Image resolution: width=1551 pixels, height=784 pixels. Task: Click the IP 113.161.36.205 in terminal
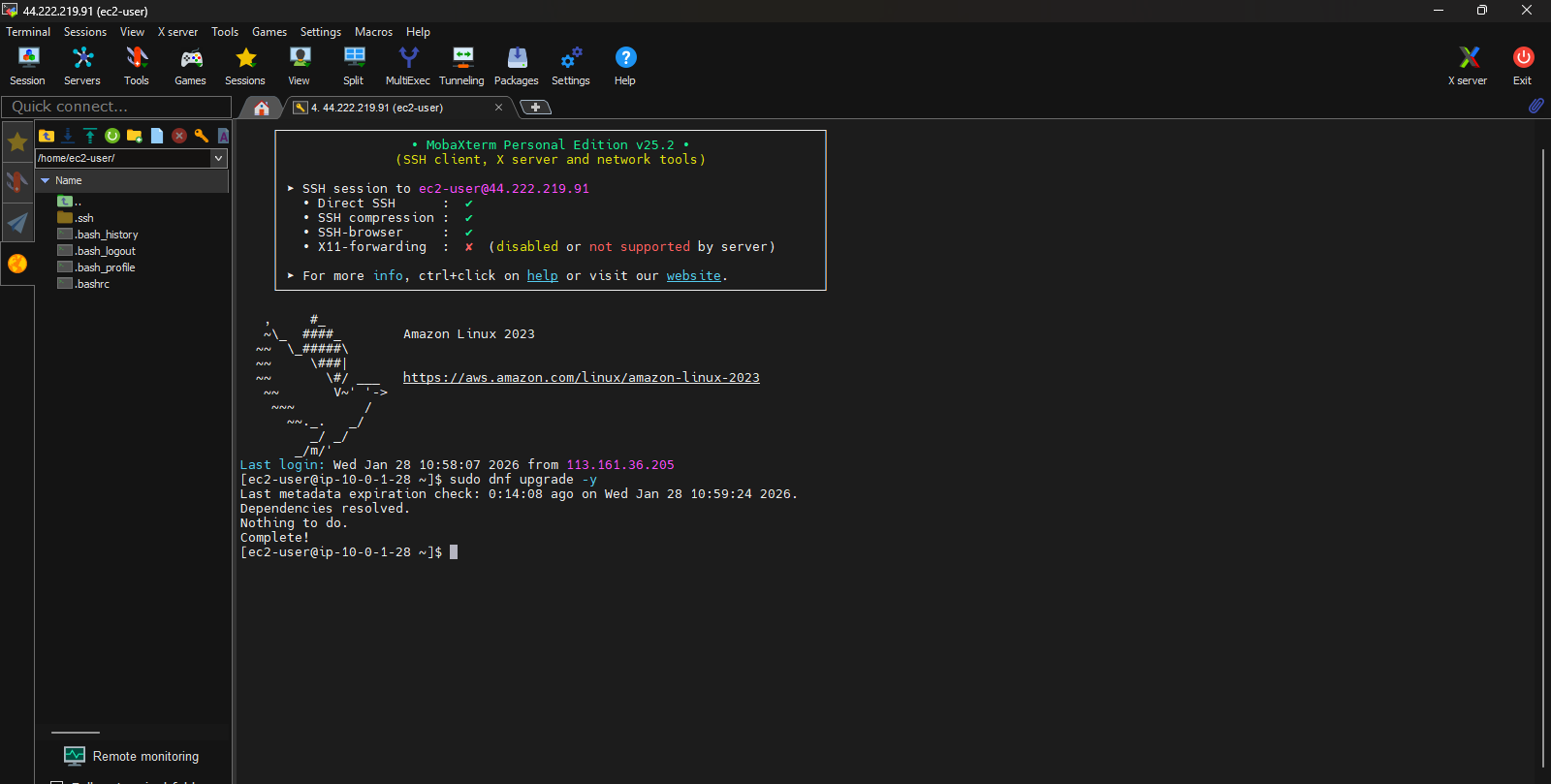(x=620, y=465)
